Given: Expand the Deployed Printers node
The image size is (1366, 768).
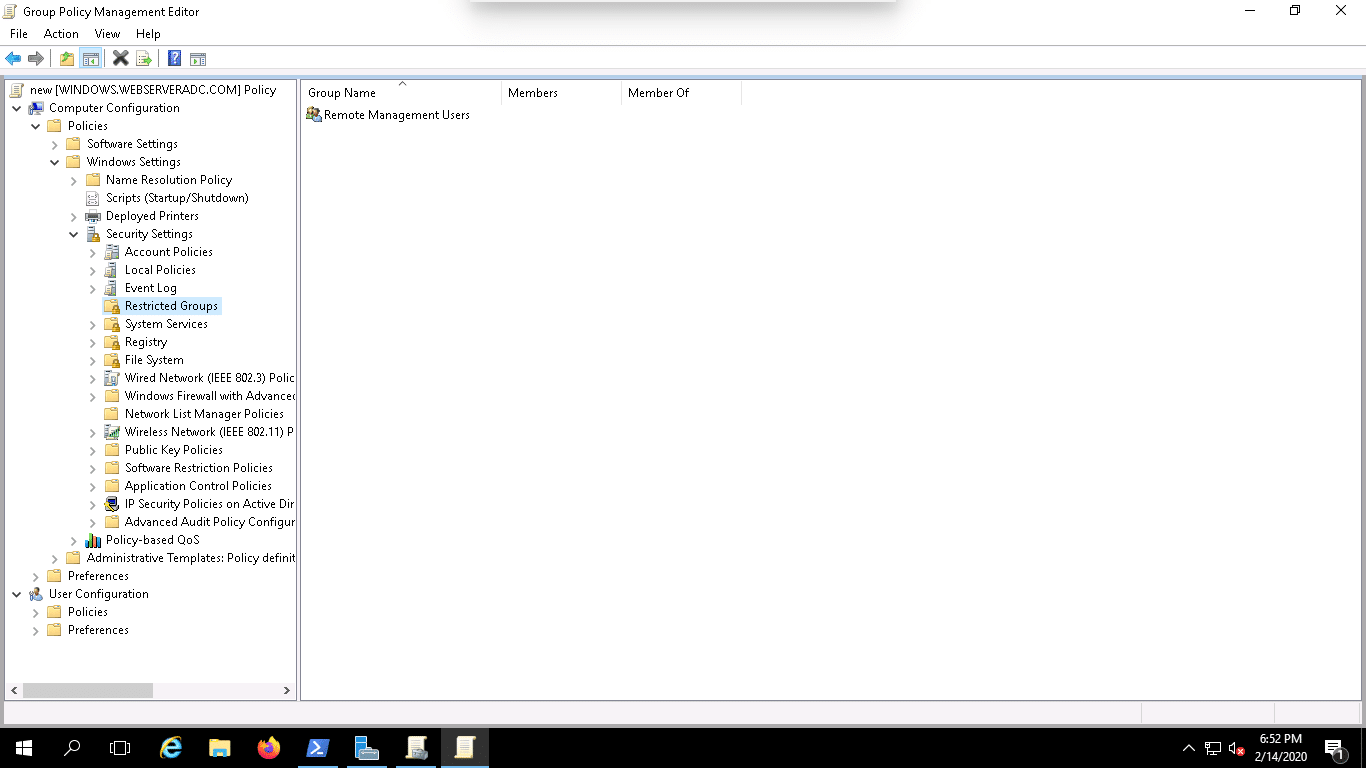Looking at the screenshot, I should [74, 216].
